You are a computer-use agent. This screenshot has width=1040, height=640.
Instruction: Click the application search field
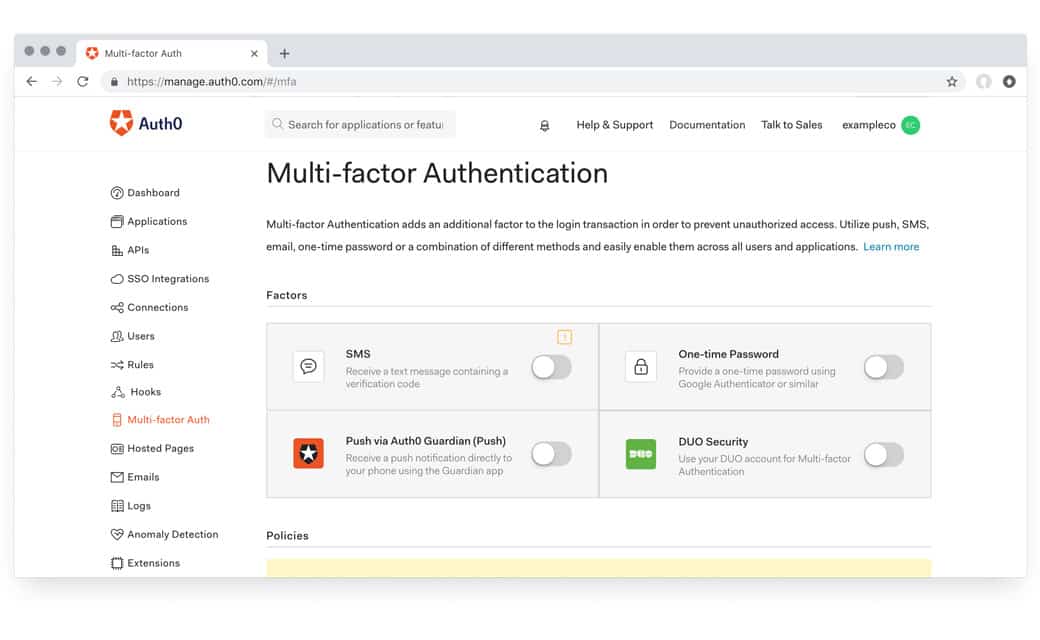(360, 124)
